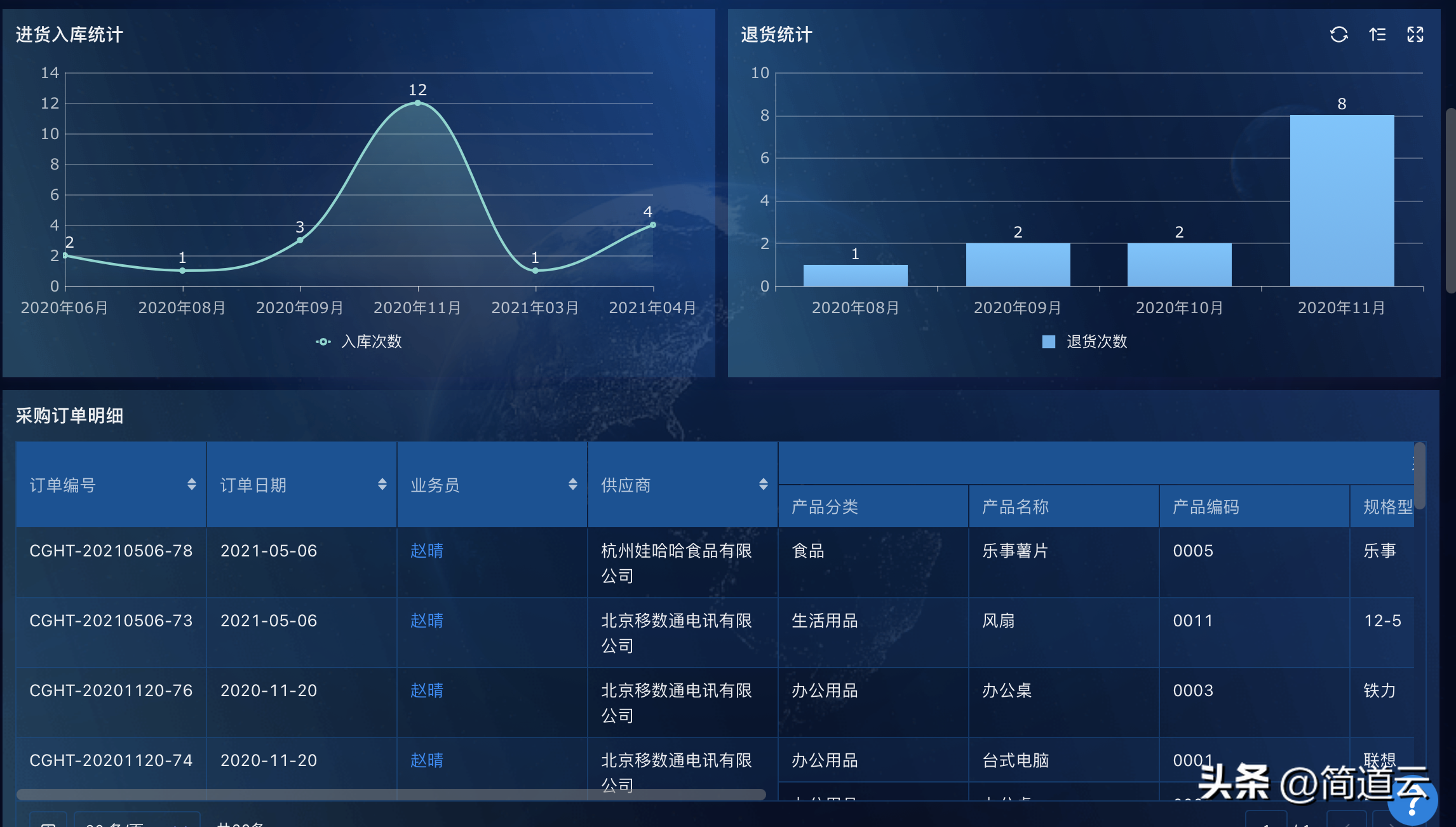Image resolution: width=1456 pixels, height=827 pixels.
Task: Click 赵晴 link for order CGHT-20201120-76
Action: pos(426,690)
